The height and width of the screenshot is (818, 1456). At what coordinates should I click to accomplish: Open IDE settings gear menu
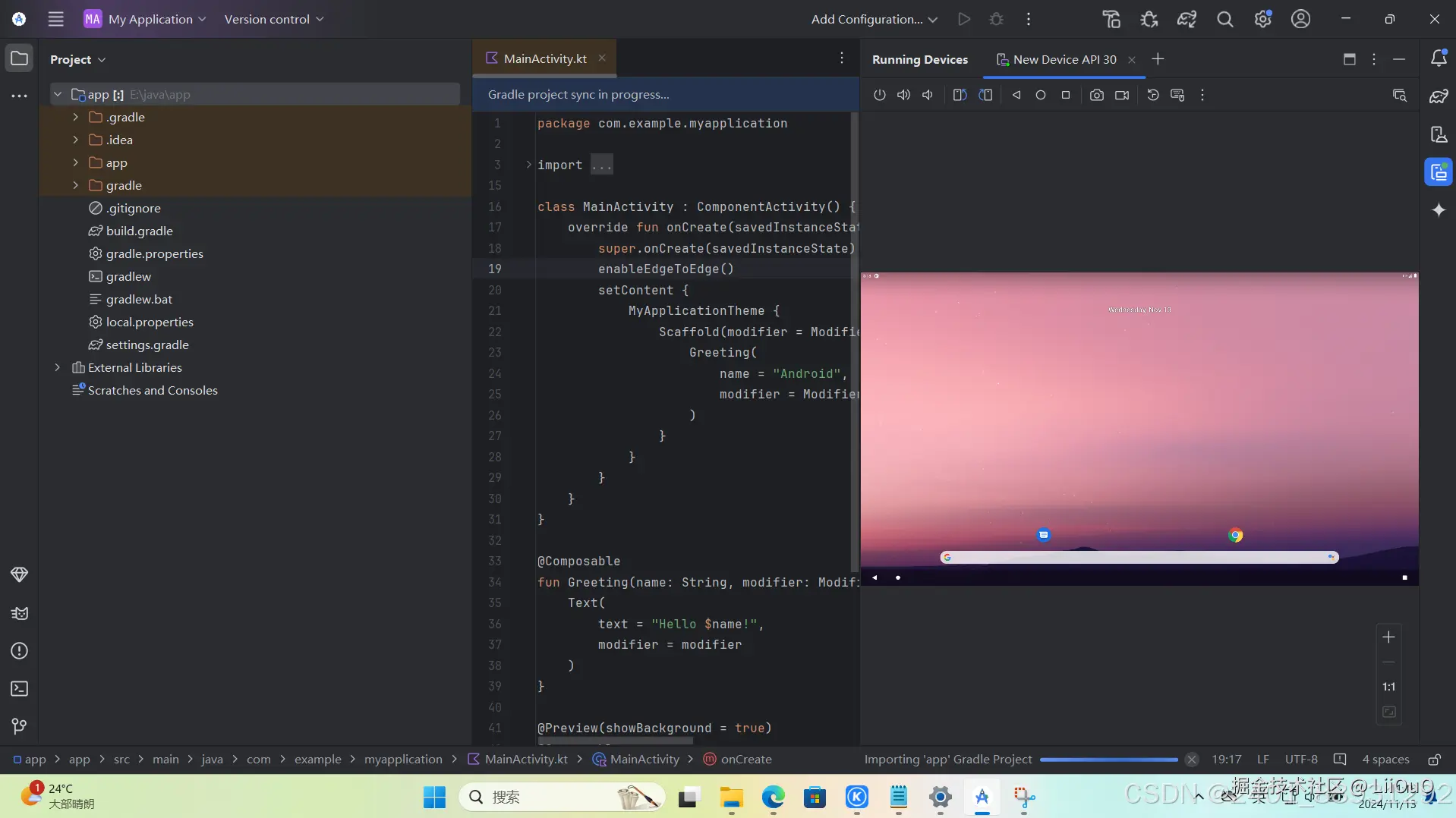coord(1263,19)
